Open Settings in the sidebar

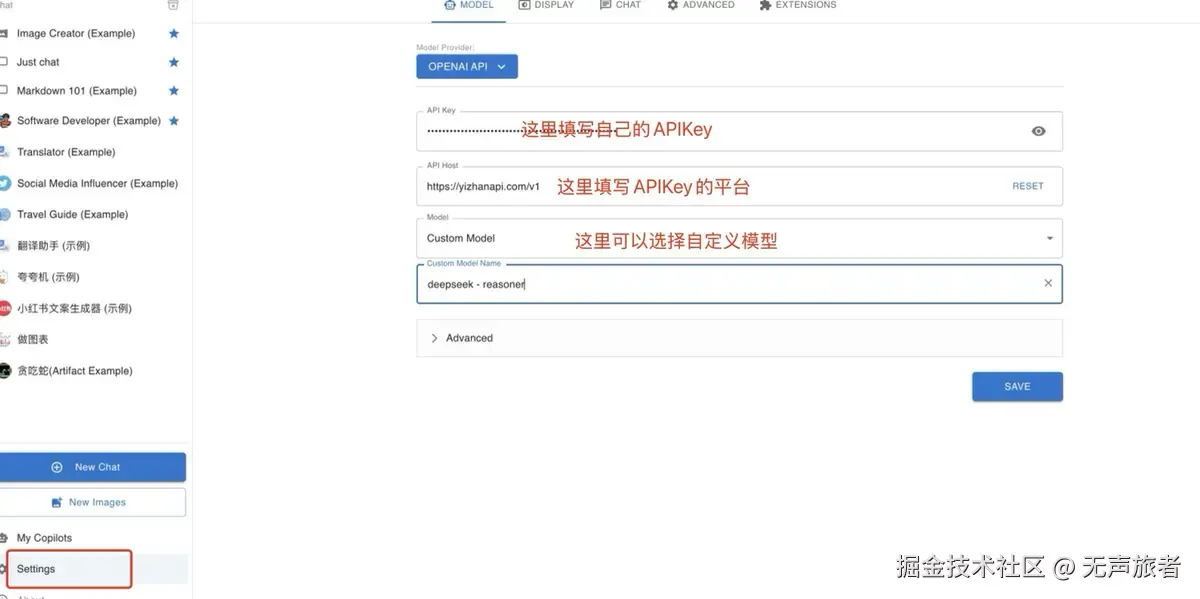pyautogui.click(x=94, y=569)
